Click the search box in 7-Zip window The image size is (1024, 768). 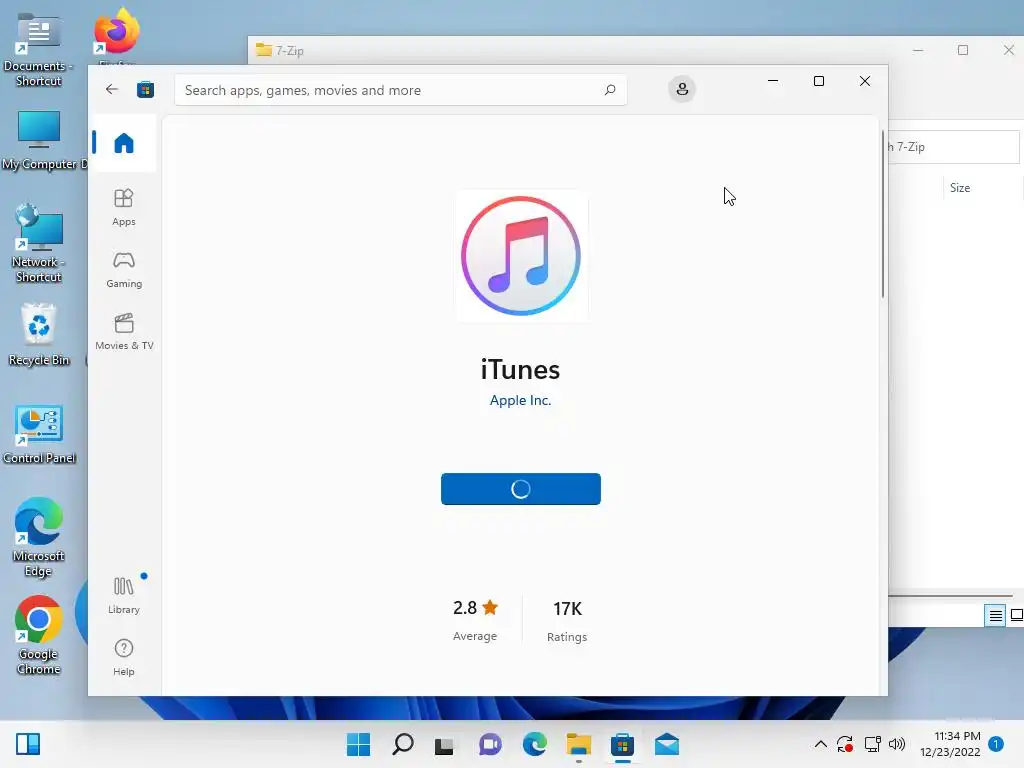coord(953,147)
